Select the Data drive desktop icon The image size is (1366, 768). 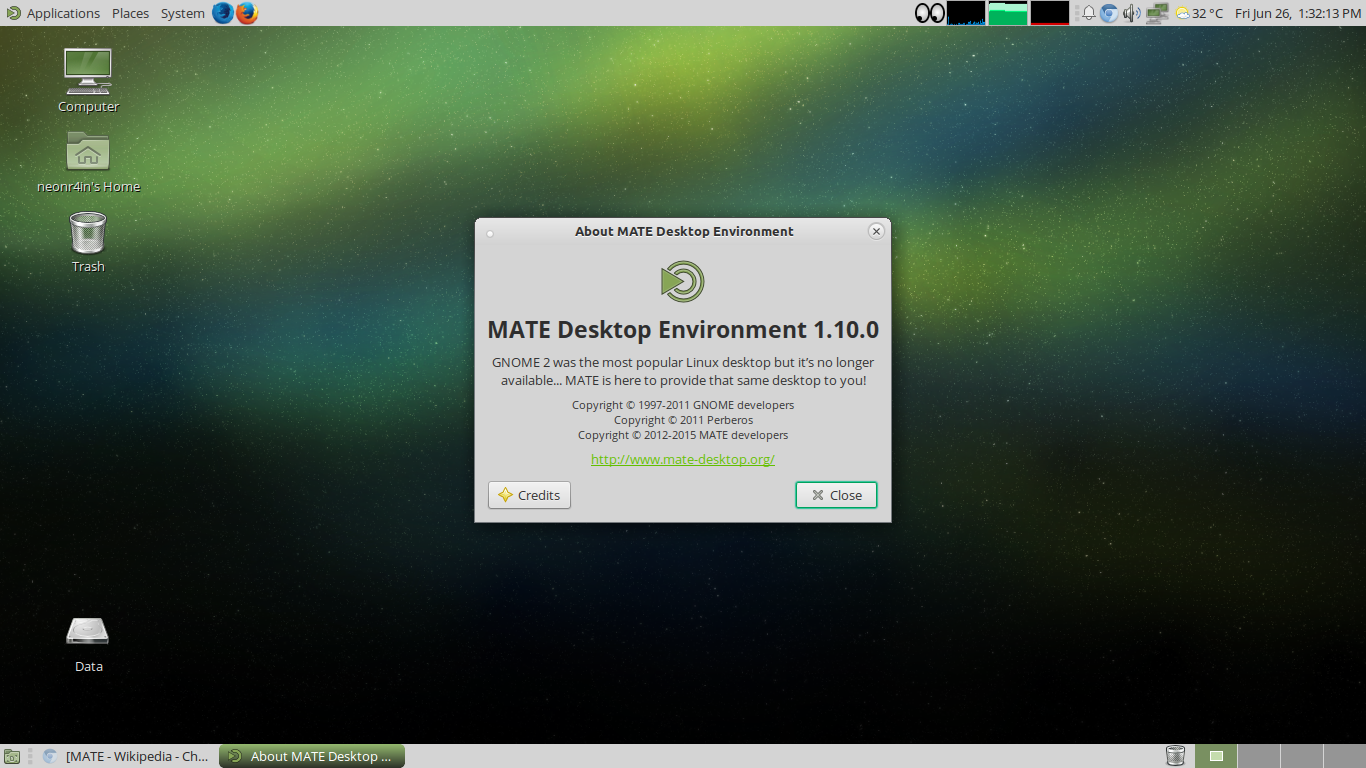pyautogui.click(x=88, y=643)
